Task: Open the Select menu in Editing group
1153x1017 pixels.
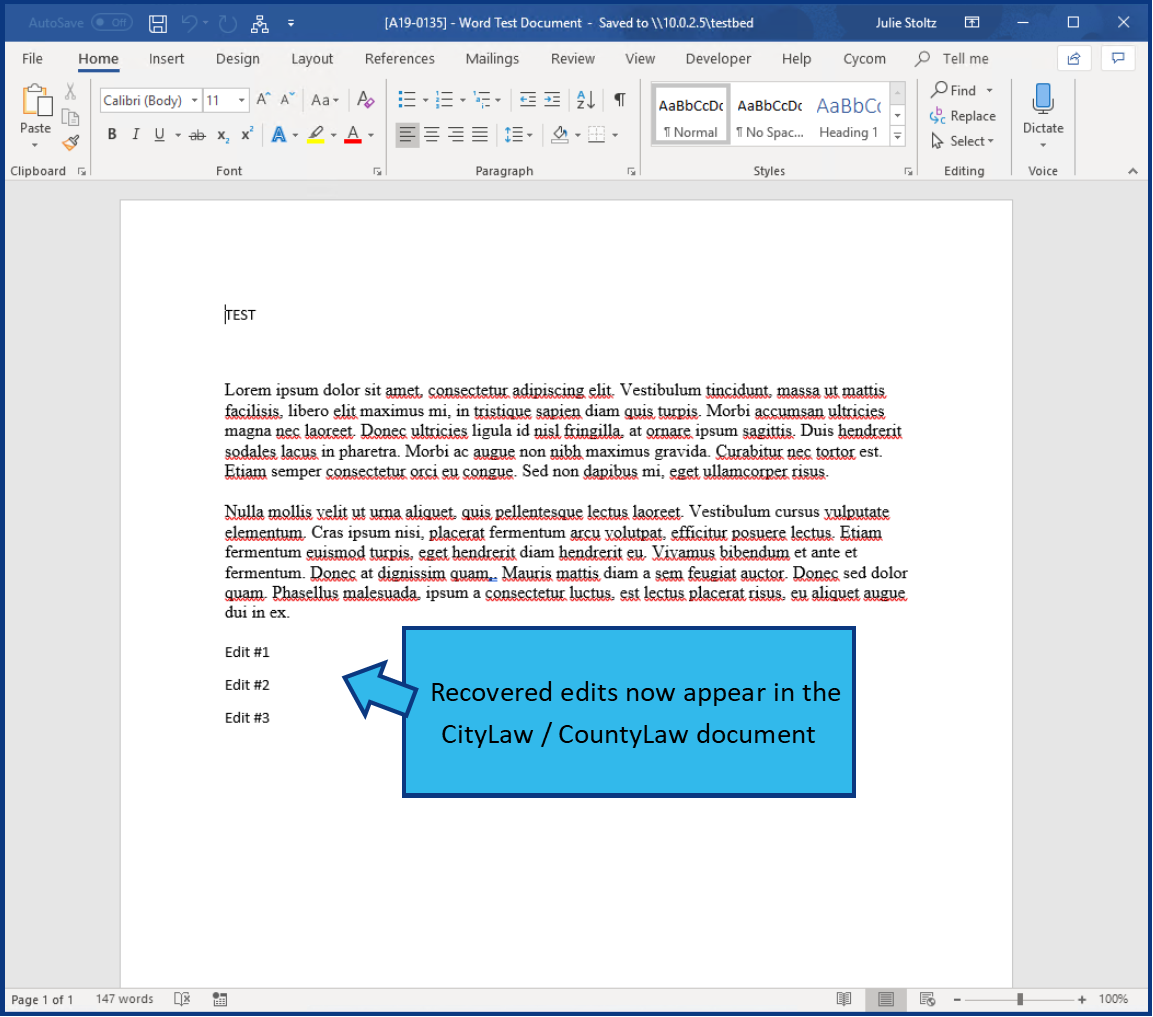Action: pyautogui.click(x=962, y=141)
